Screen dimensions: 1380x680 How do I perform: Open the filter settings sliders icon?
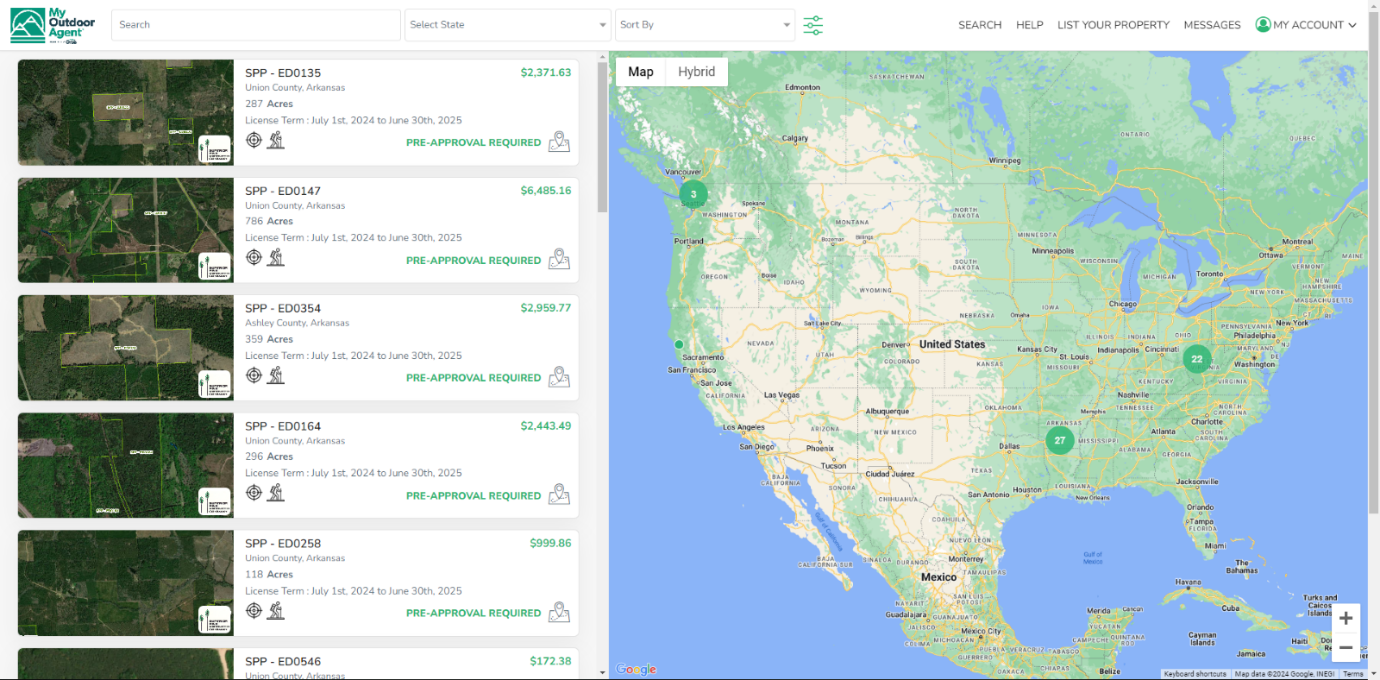pyautogui.click(x=813, y=25)
